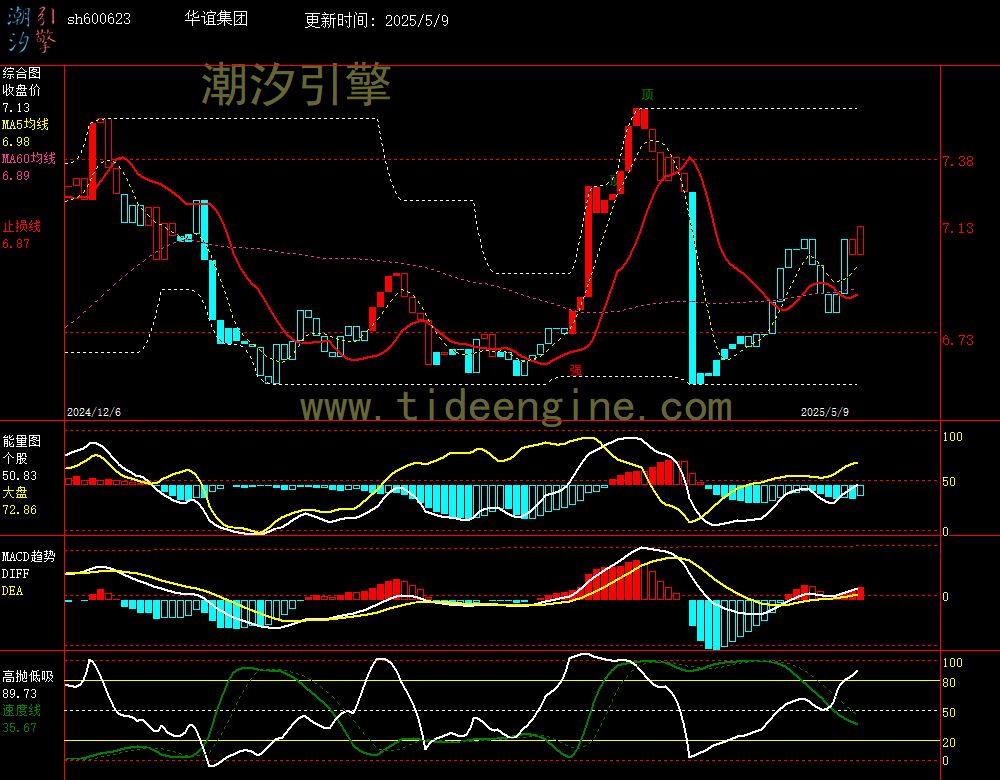Click the stop-loss value 6.87

(x=16, y=244)
